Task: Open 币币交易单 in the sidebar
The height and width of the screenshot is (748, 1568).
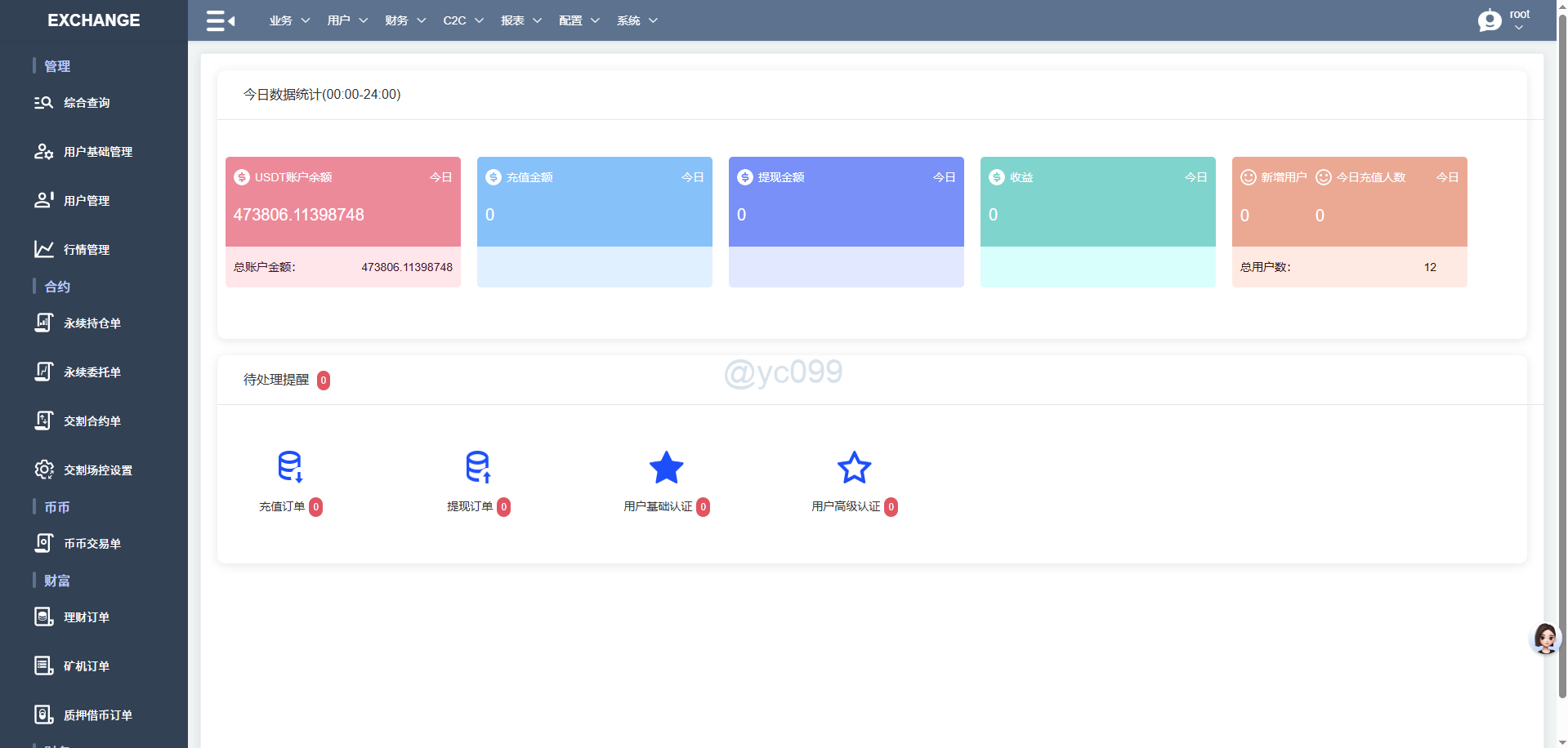Action: tap(92, 544)
